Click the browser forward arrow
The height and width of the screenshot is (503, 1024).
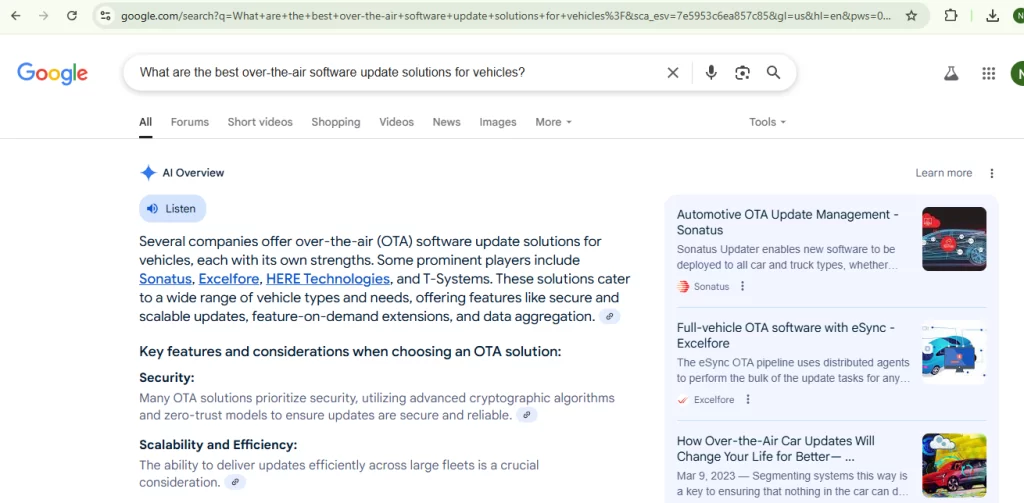[x=44, y=16]
